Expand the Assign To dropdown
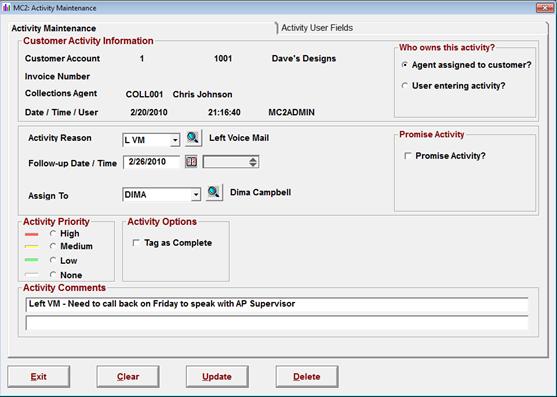Viewport: 557px width, 397px height. 196,195
